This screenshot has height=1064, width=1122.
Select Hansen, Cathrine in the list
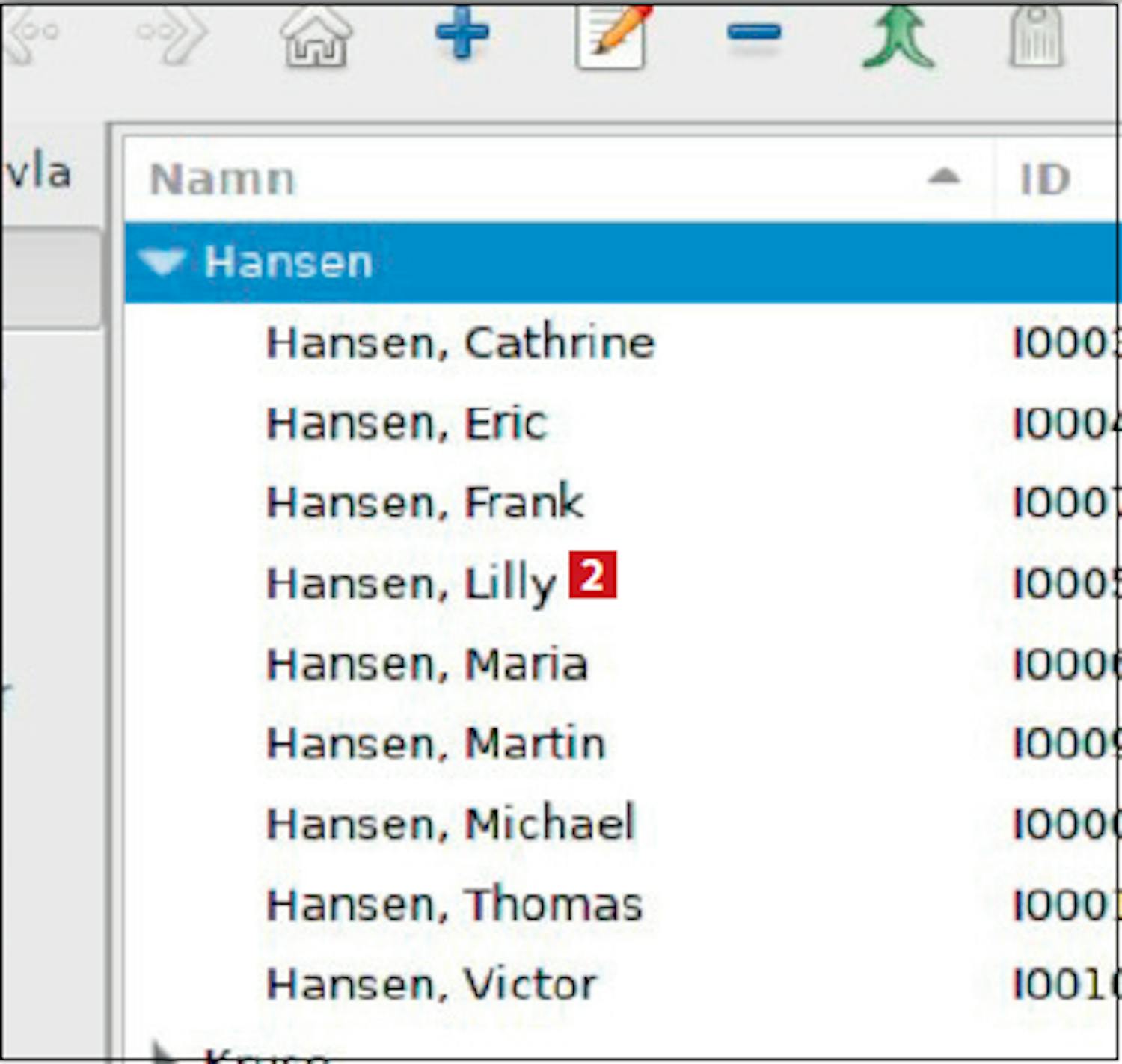[x=460, y=343]
